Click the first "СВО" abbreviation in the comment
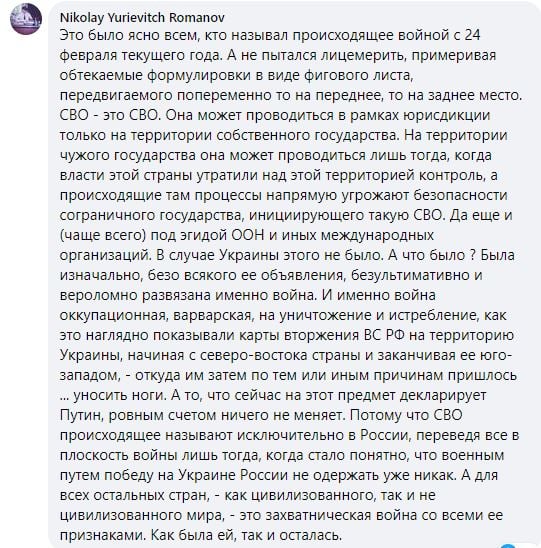This screenshot has width=541, height=548. pos(74,115)
